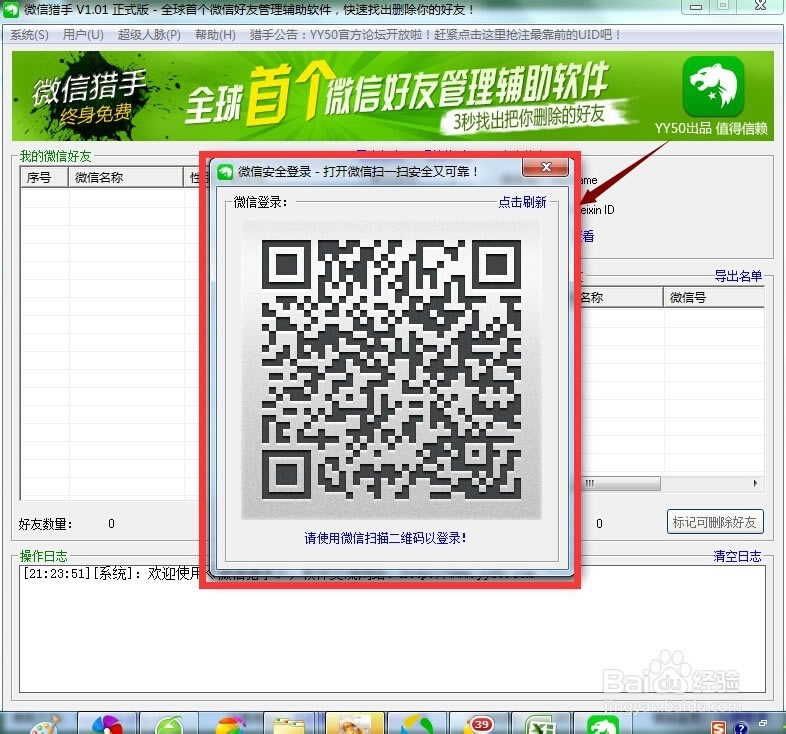Open the 帮助(H) menu

(x=215, y=35)
